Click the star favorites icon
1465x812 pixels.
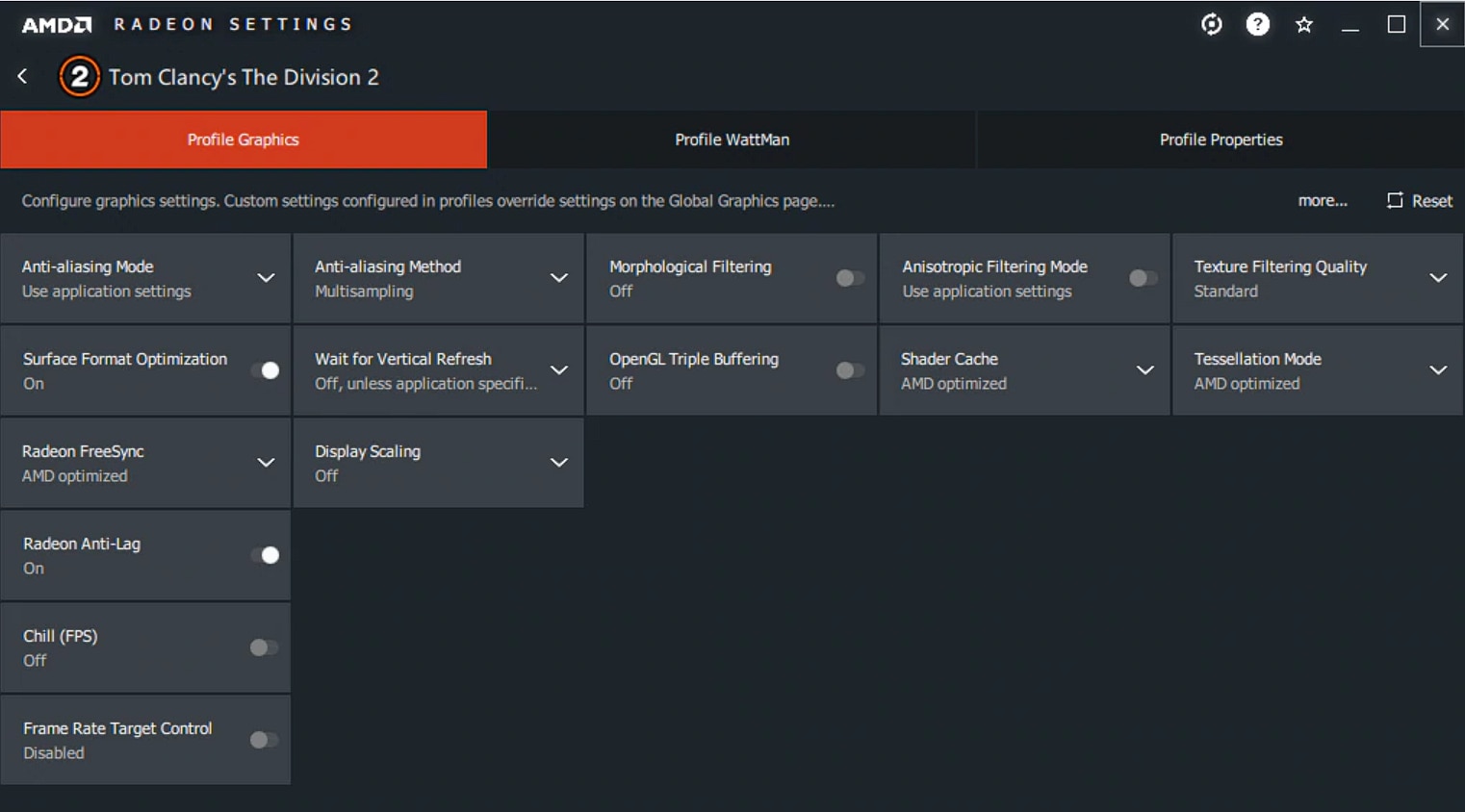[1304, 25]
